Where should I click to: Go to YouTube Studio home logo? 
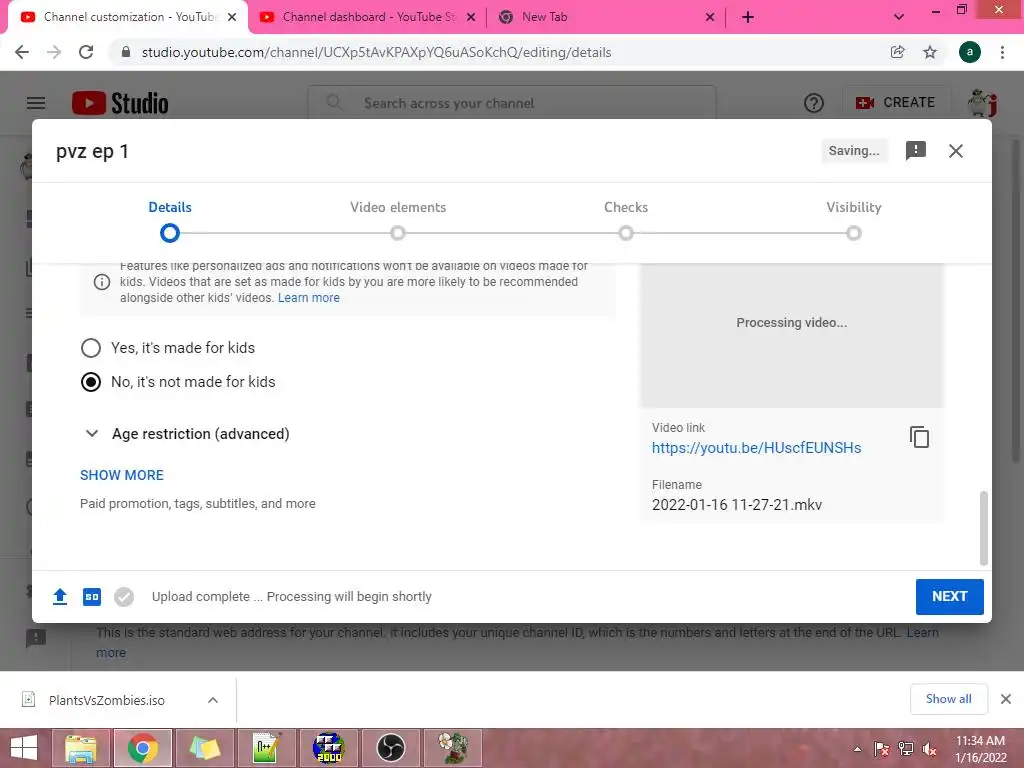pyautogui.click(x=120, y=103)
